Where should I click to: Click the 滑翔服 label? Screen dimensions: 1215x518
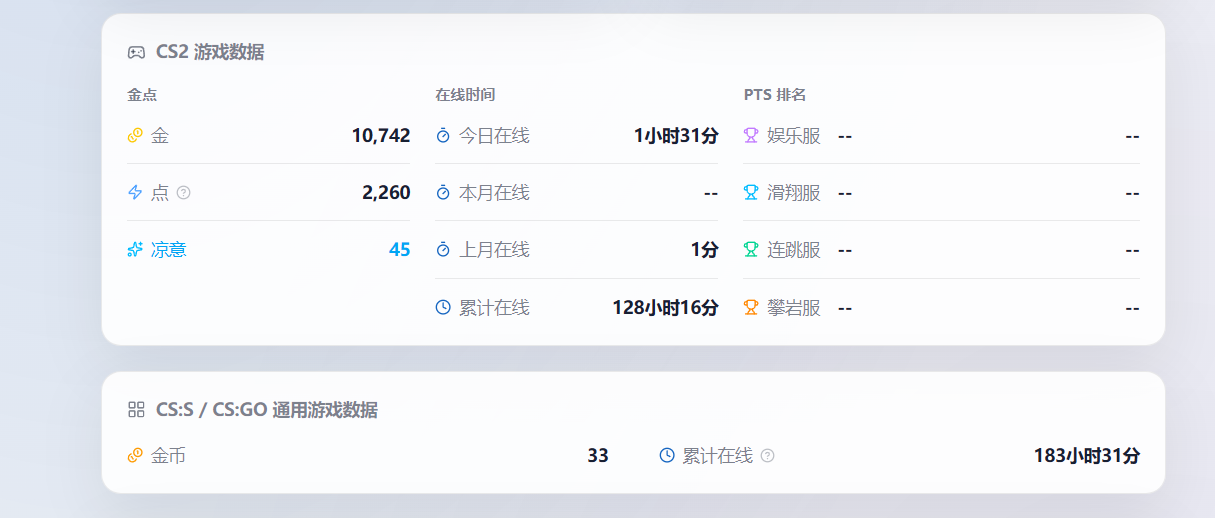click(794, 192)
